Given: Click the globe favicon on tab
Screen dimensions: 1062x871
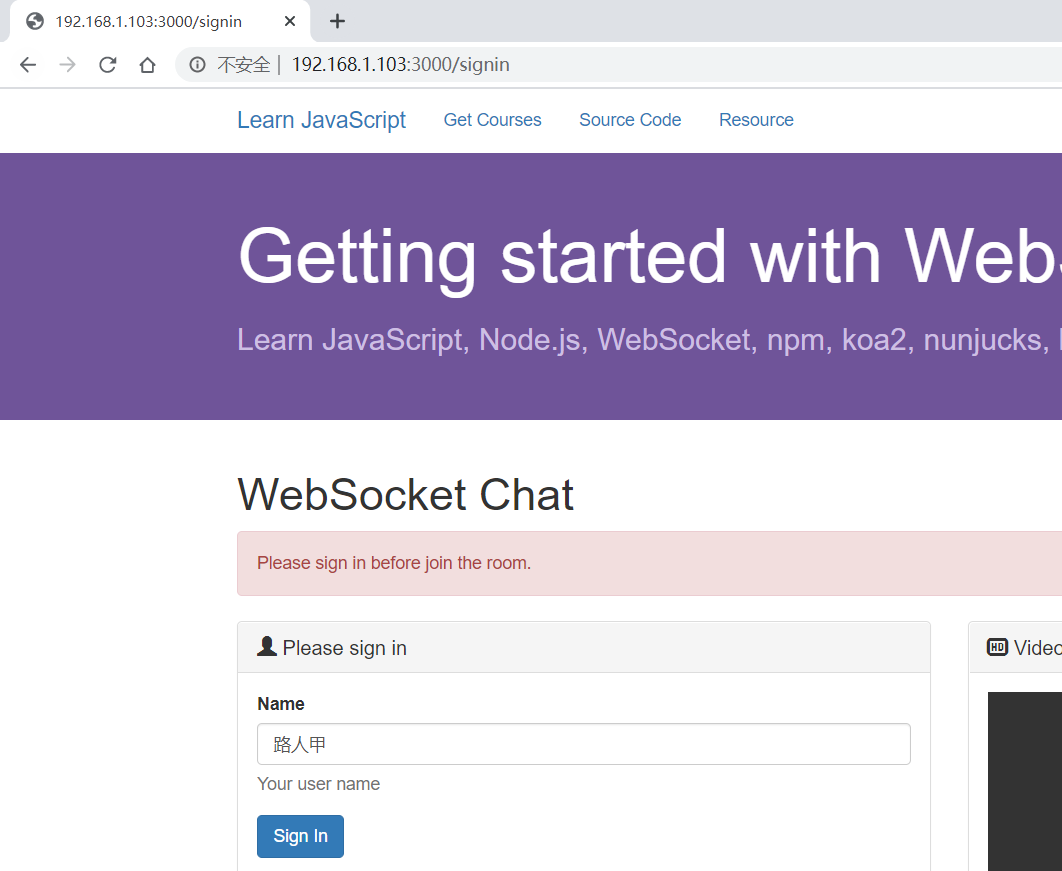Looking at the screenshot, I should 35,22.
